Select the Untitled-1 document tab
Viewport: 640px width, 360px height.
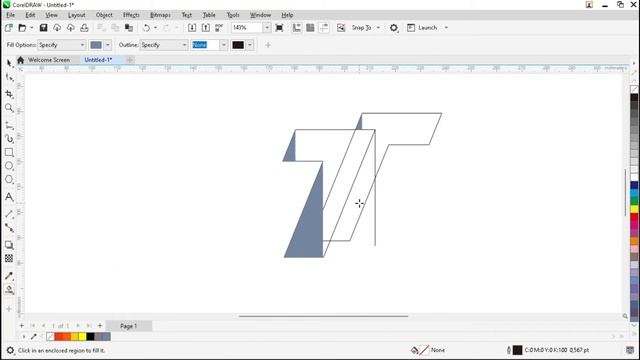click(98, 60)
